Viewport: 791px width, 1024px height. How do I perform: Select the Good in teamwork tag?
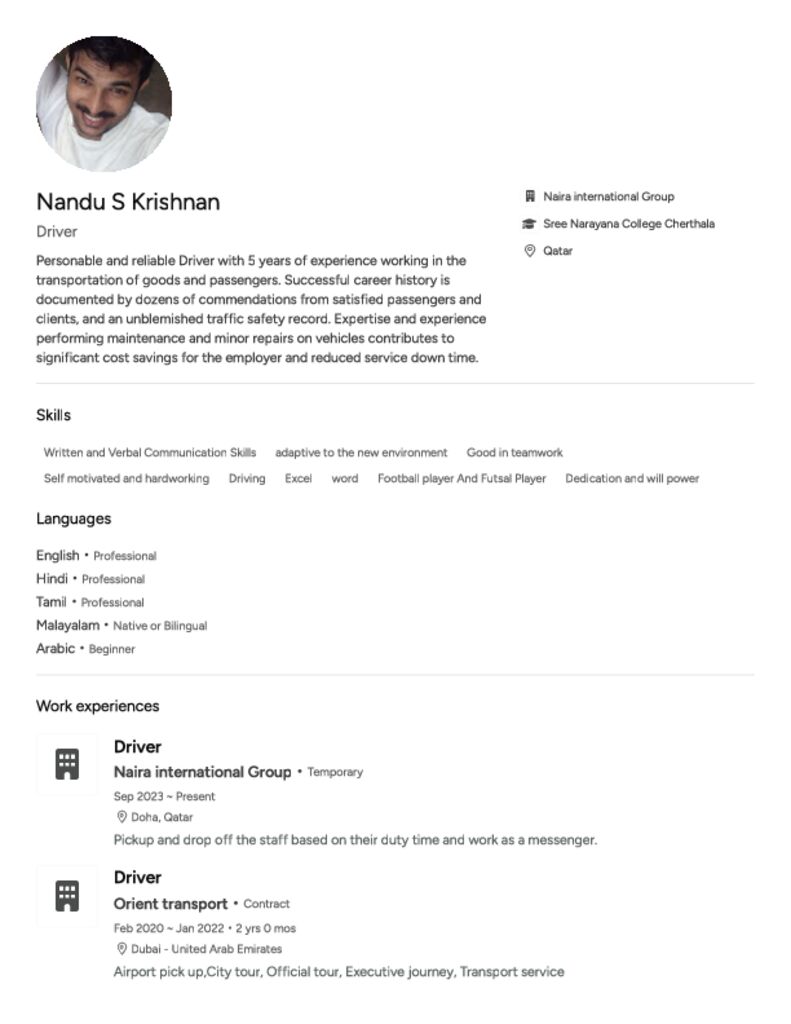pyautogui.click(x=515, y=453)
